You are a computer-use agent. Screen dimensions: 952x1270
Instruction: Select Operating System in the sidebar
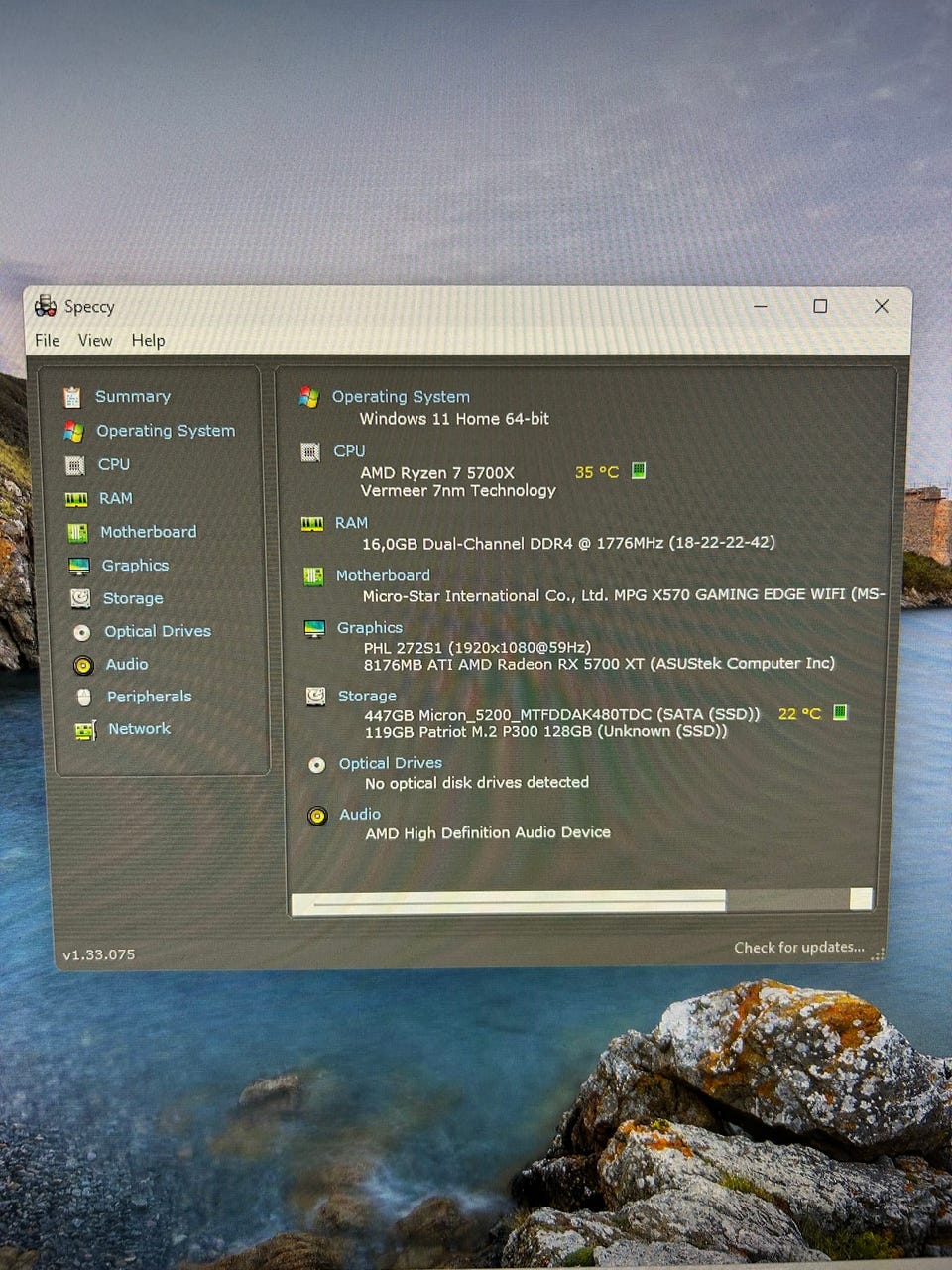pos(166,431)
